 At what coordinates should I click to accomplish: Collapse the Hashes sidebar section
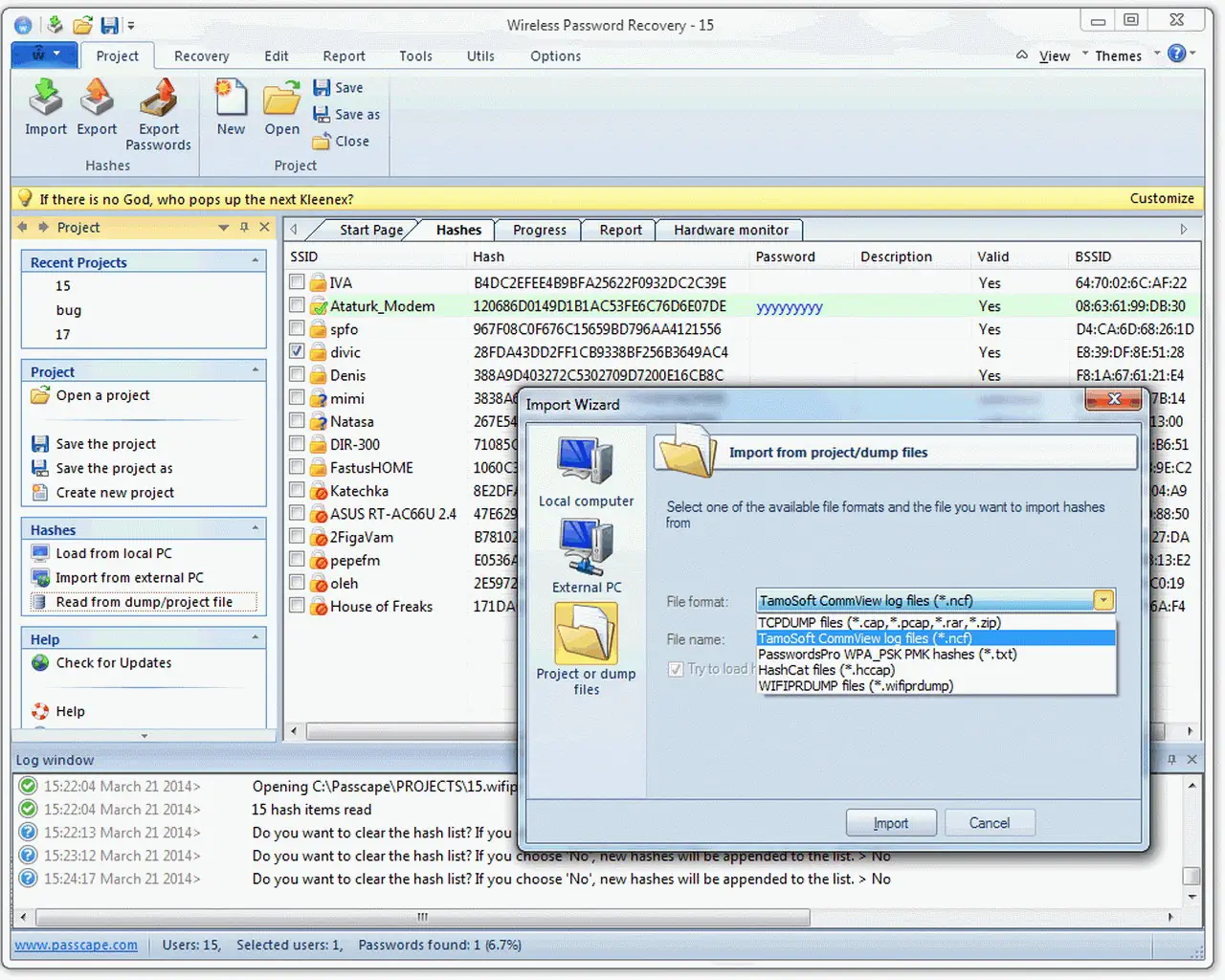pyautogui.click(x=256, y=528)
